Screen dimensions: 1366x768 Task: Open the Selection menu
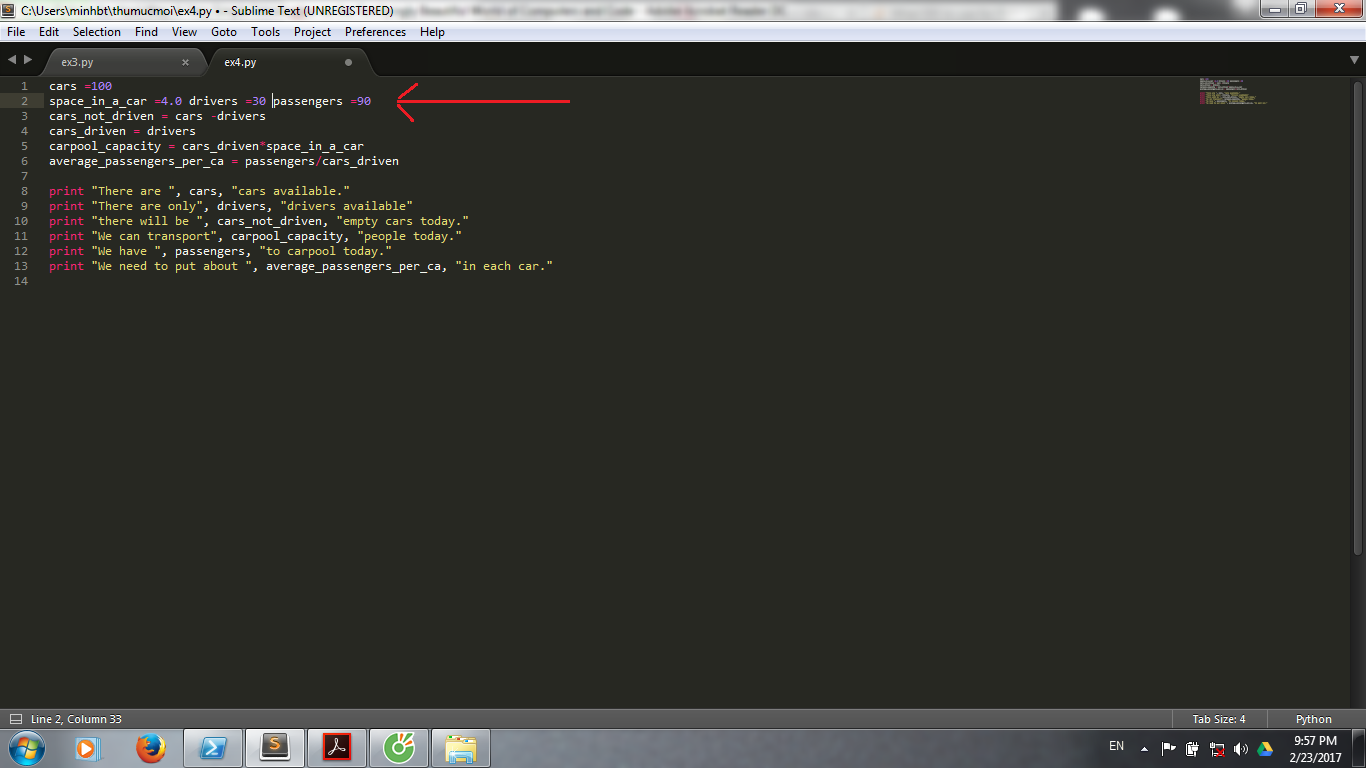96,32
